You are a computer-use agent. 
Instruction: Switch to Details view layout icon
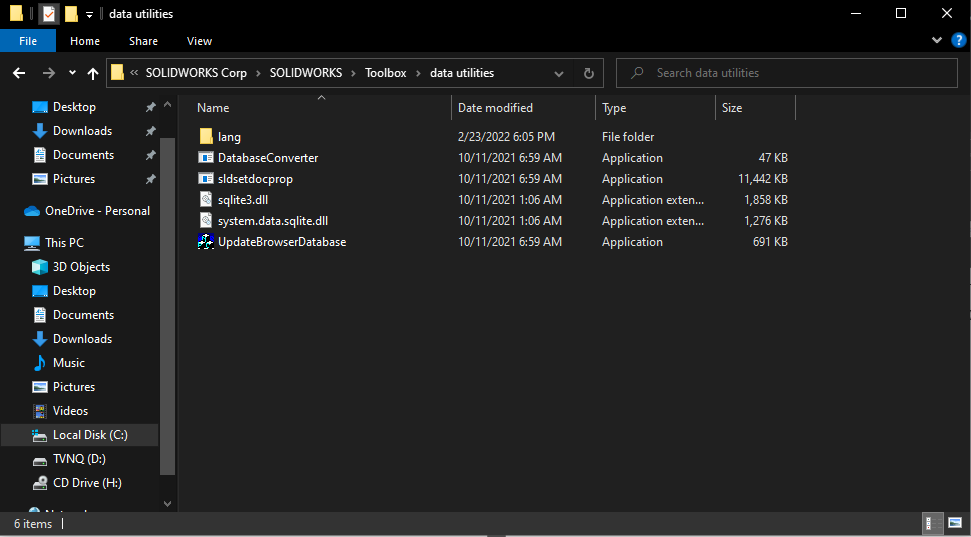pyautogui.click(x=931, y=523)
